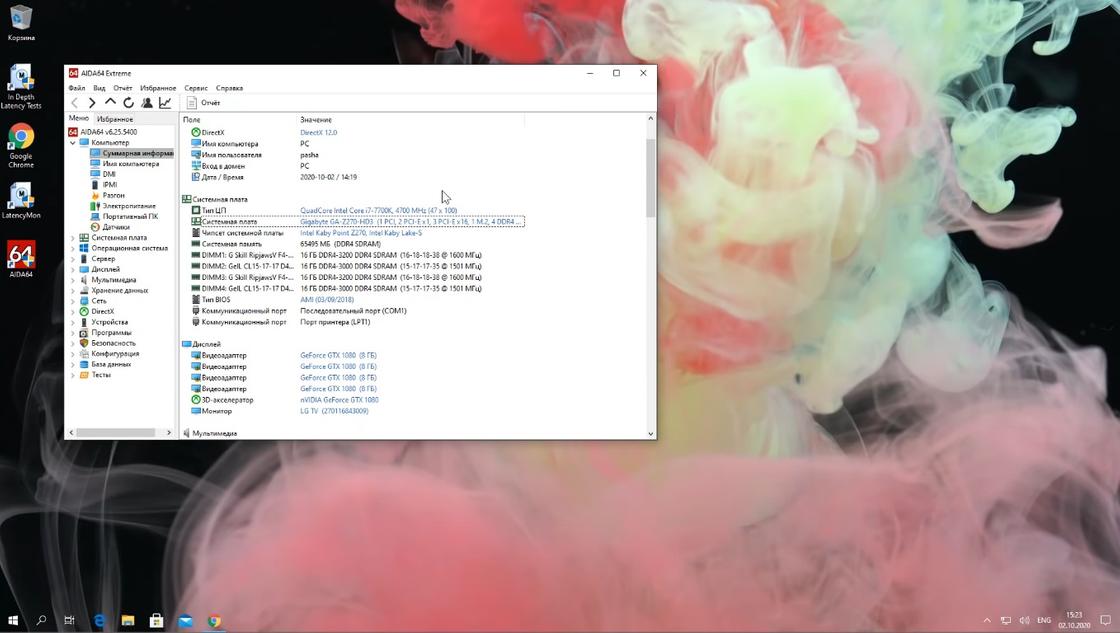Image resolution: width=1120 pixels, height=633 pixels.
Task: Open the Избранное menu in the menu bar
Action: (x=158, y=88)
